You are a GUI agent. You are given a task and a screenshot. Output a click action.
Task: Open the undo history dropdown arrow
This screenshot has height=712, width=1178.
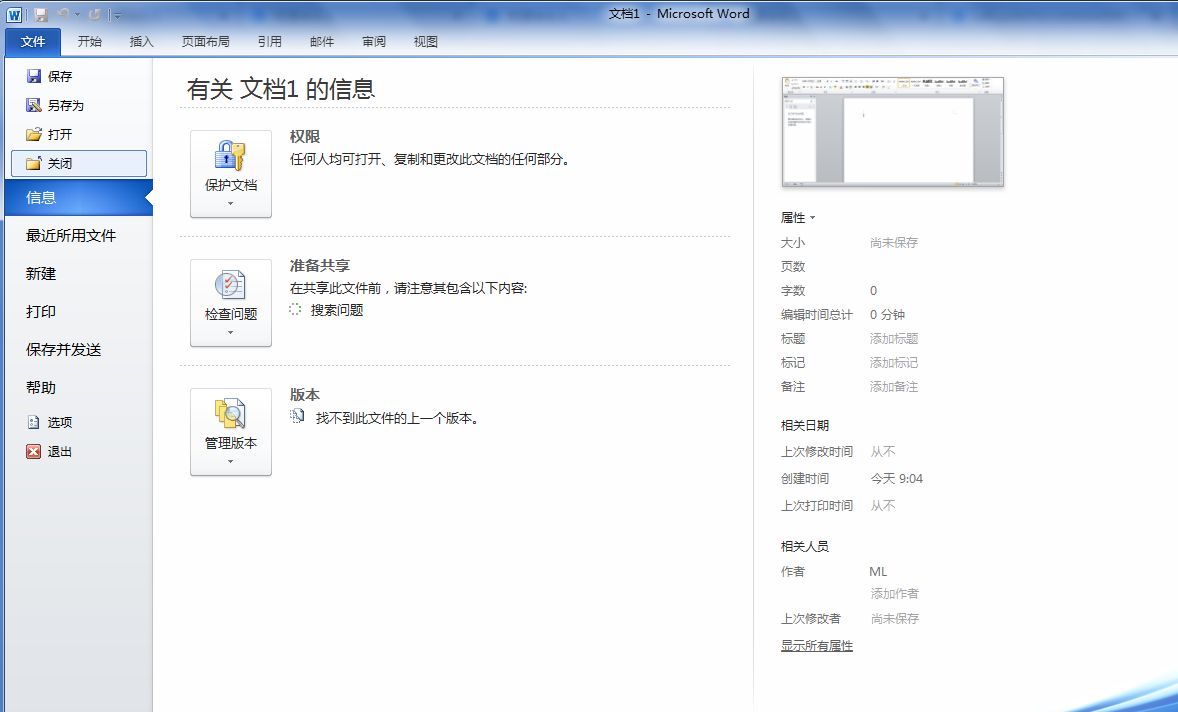[77, 14]
